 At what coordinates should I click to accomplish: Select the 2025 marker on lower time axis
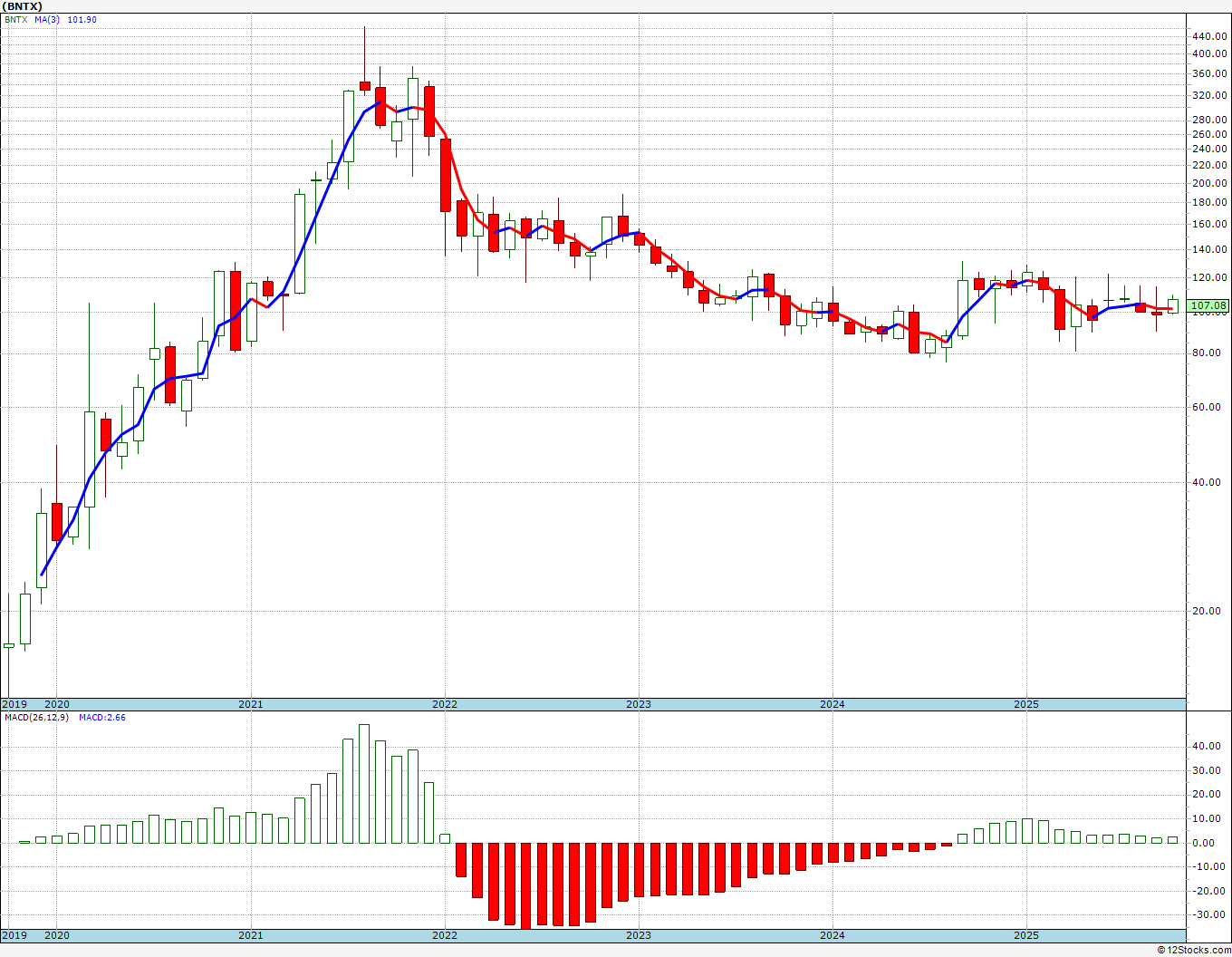tap(1026, 935)
